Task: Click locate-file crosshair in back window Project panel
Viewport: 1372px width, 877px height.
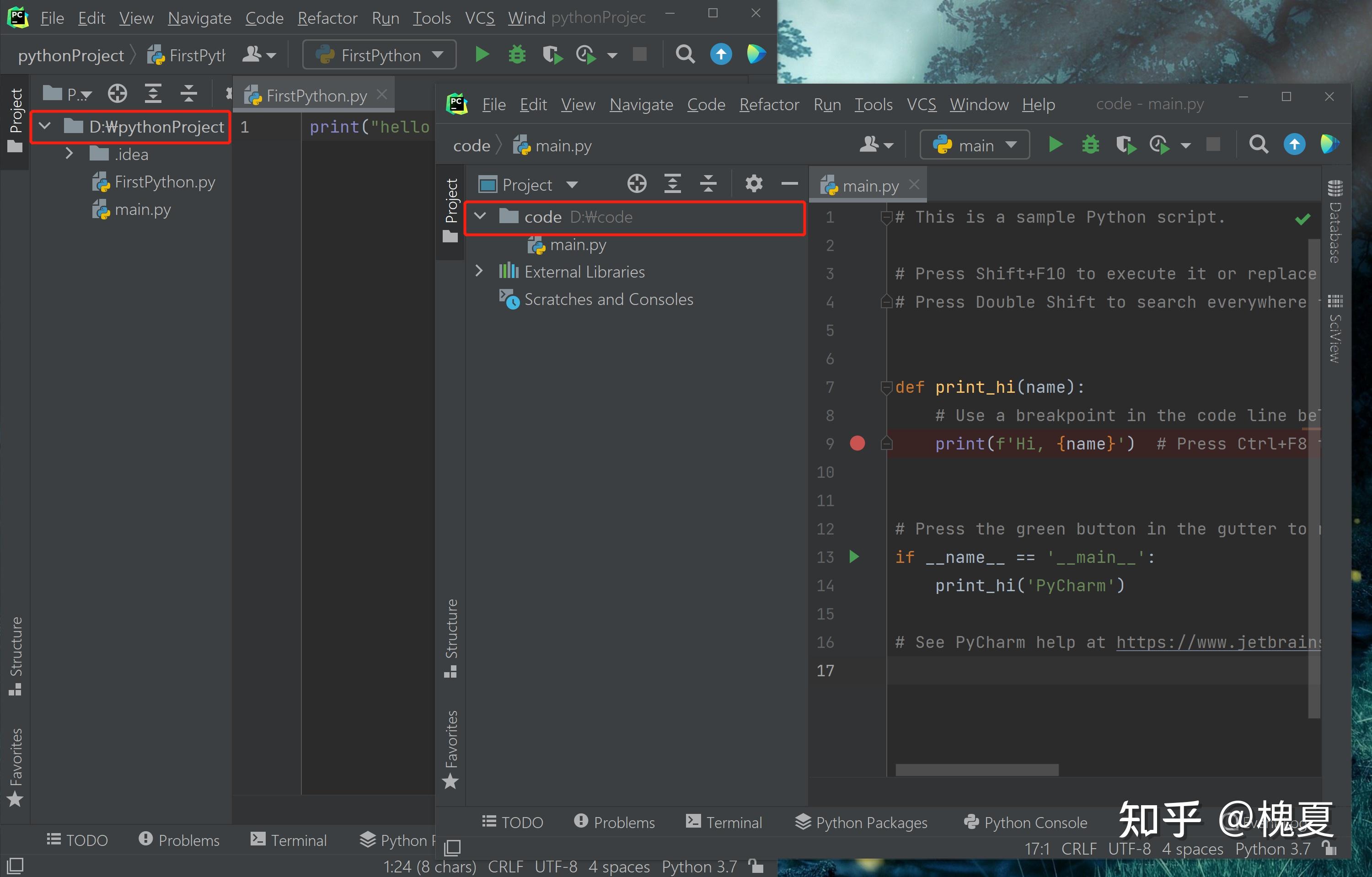Action: pos(118,93)
